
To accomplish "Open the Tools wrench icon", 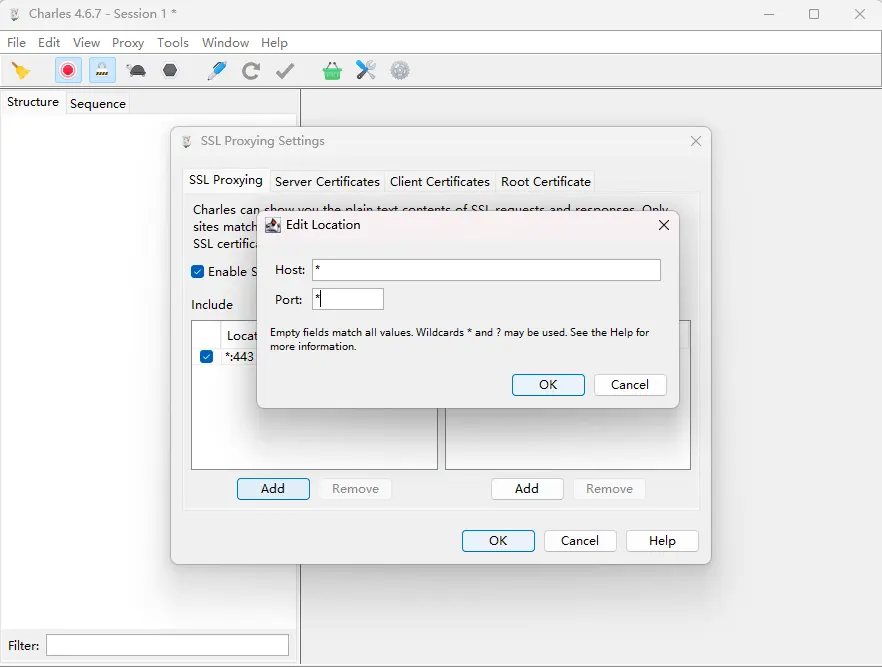I will tap(366, 70).
